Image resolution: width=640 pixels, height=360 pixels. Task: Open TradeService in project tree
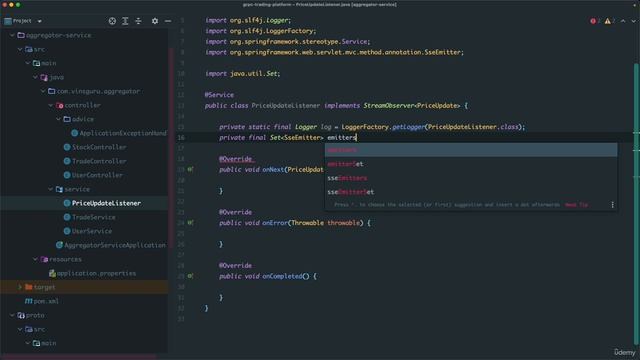tap(93, 217)
